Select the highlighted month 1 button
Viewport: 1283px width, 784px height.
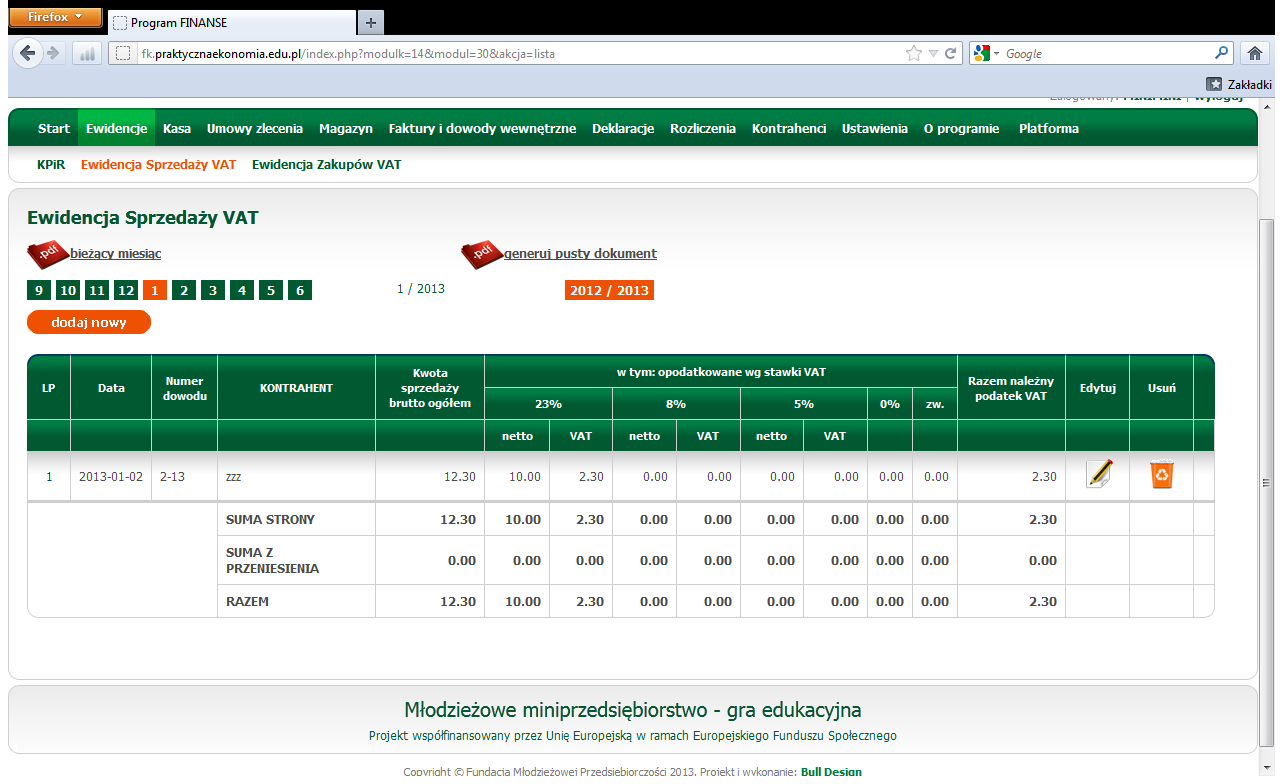click(x=155, y=290)
